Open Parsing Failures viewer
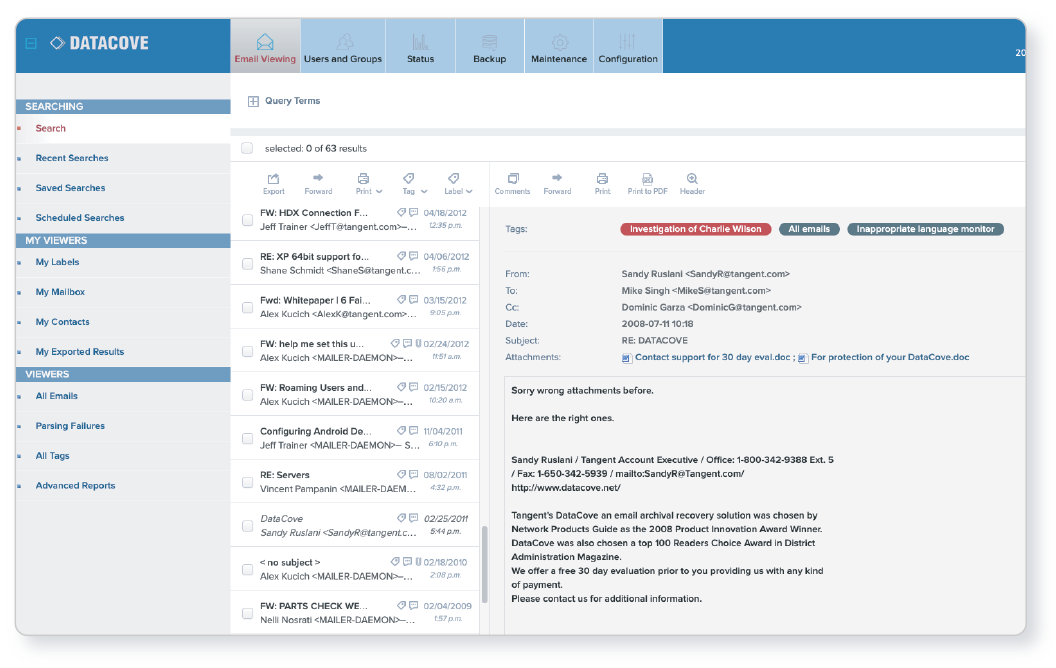This screenshot has height=668, width=1056. coord(70,426)
